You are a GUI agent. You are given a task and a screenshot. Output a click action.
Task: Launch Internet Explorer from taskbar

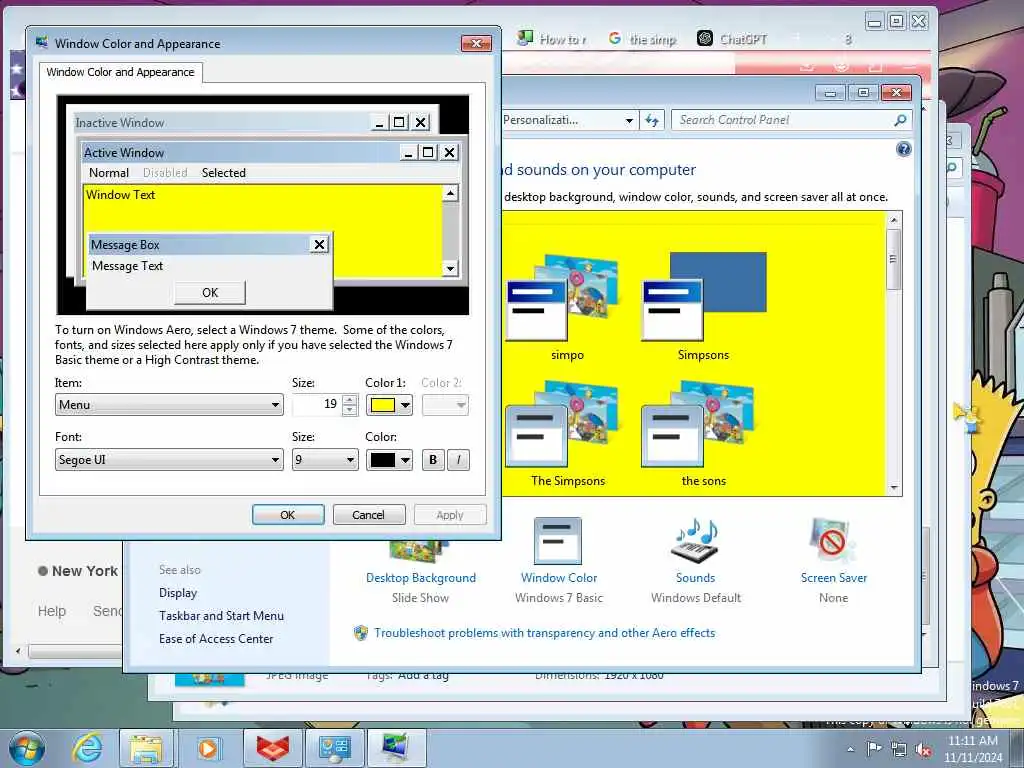point(88,748)
